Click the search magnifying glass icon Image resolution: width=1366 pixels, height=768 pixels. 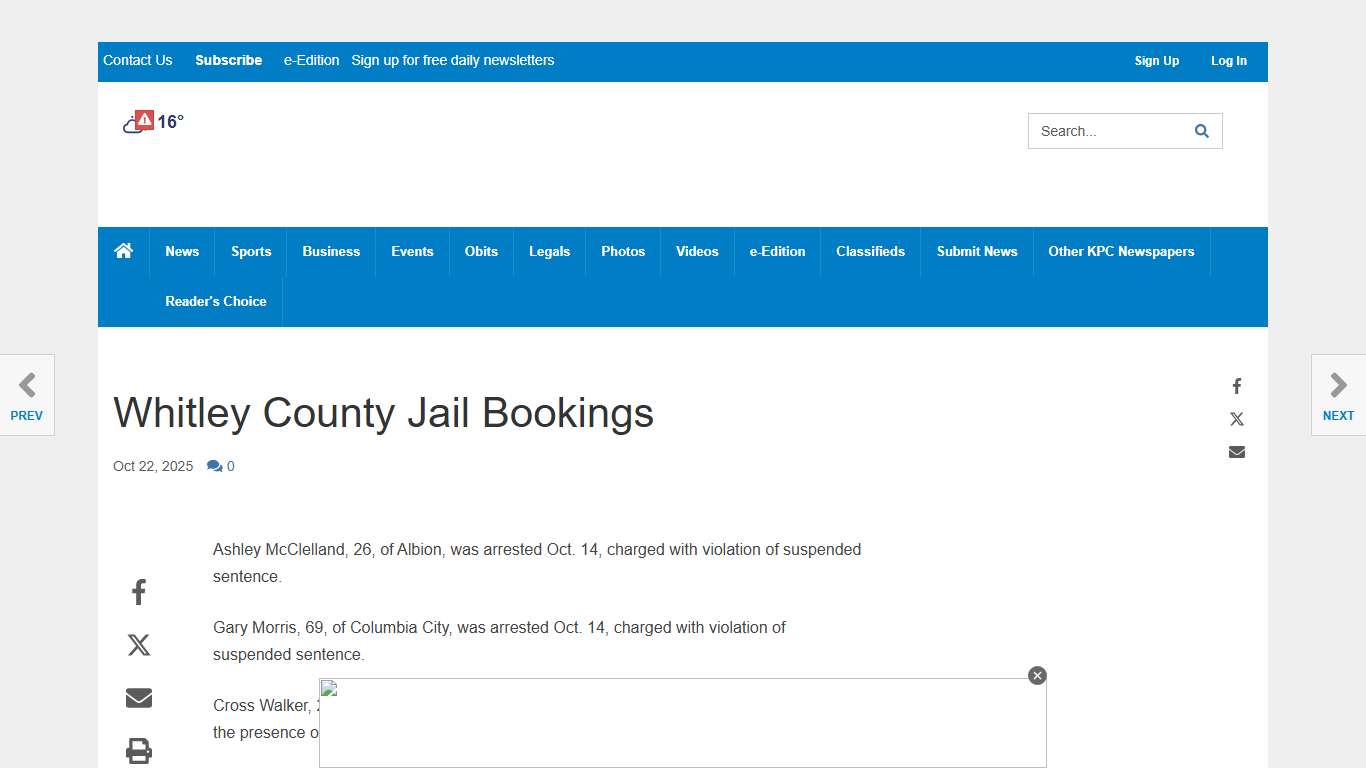click(1201, 130)
